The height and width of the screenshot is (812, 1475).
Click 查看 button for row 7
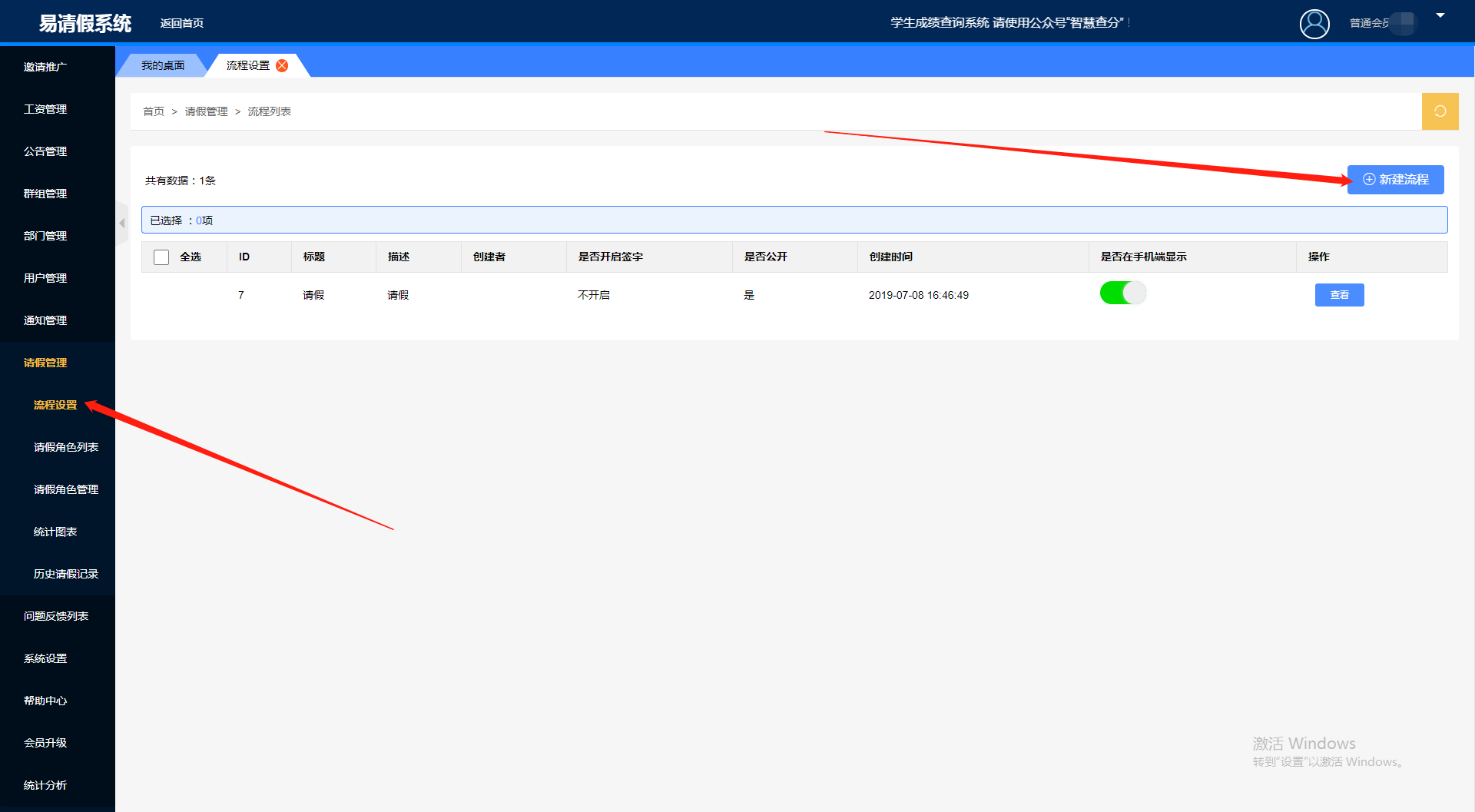[1339, 295]
